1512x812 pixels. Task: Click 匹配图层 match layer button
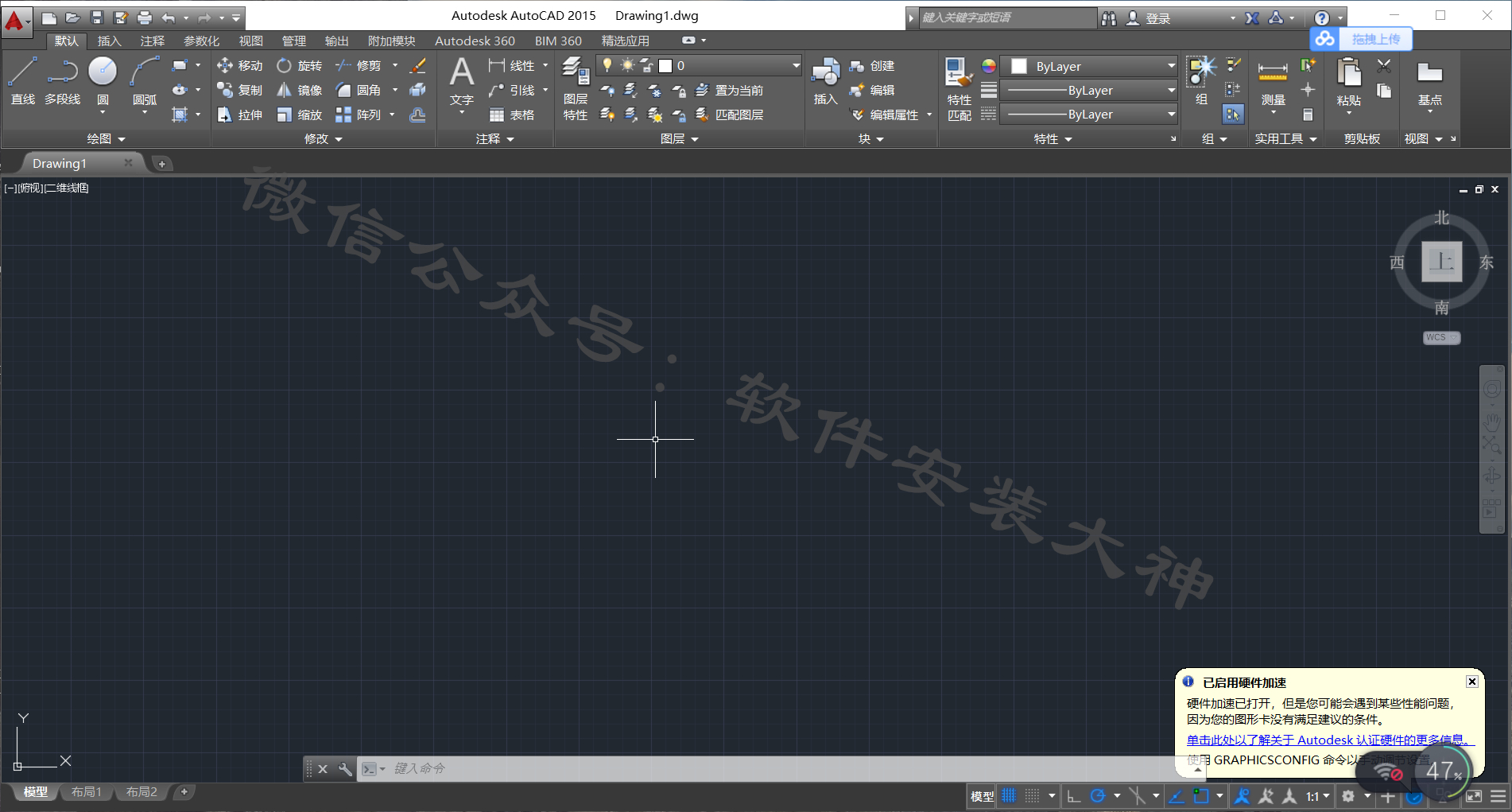tap(730, 115)
